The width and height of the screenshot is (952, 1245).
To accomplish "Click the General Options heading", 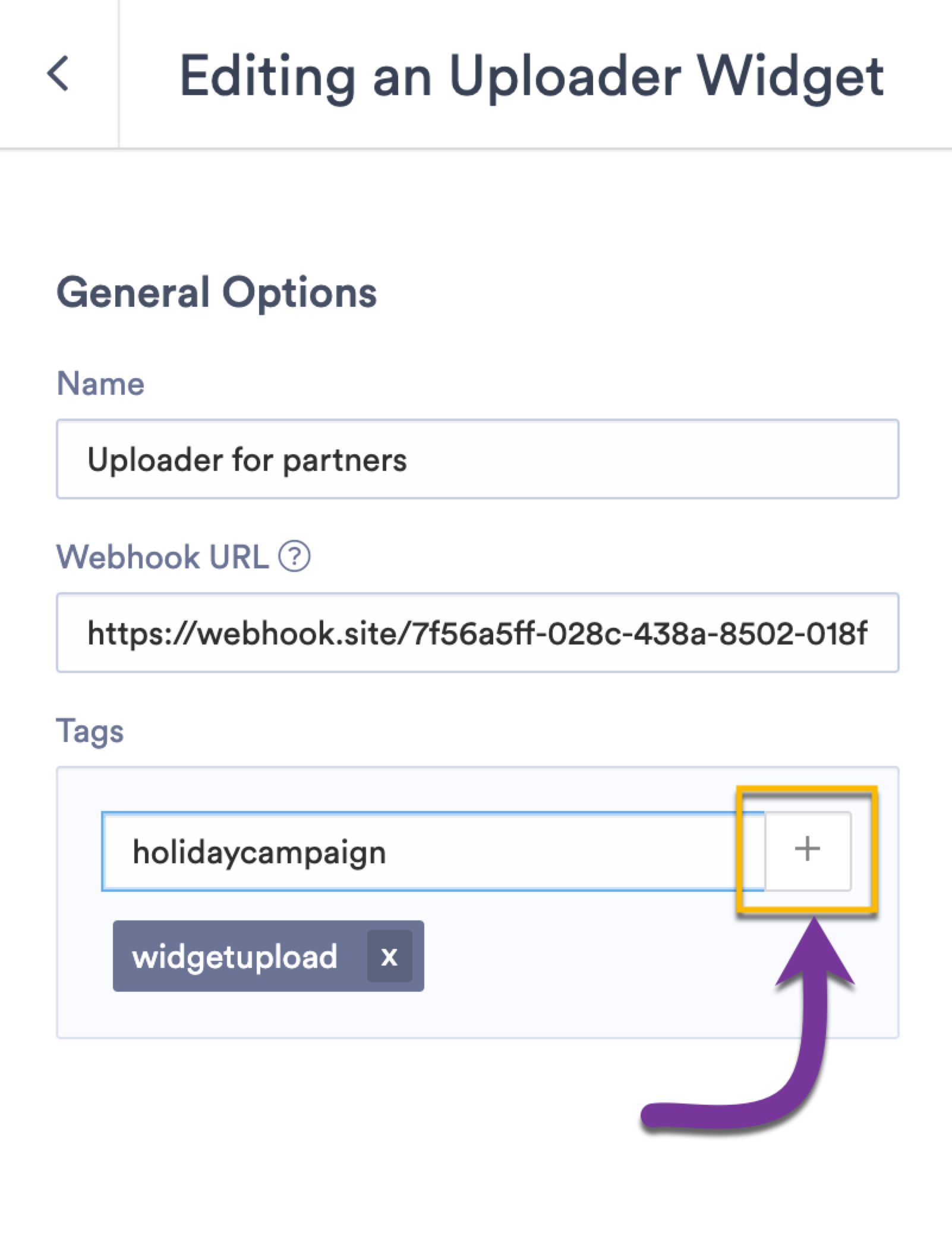I will coord(216,291).
